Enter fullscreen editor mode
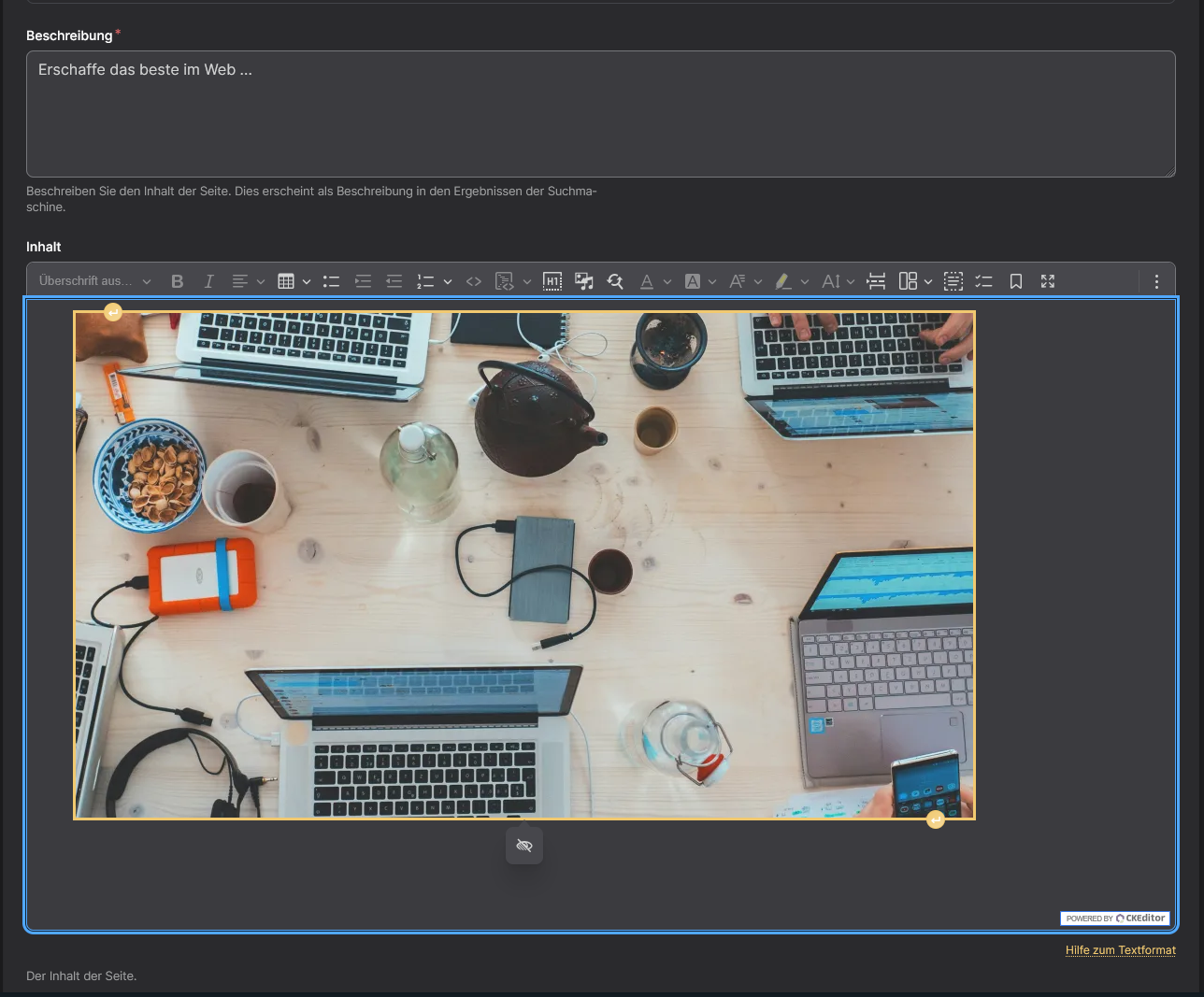Viewport: 1204px width, 997px height. click(1048, 281)
